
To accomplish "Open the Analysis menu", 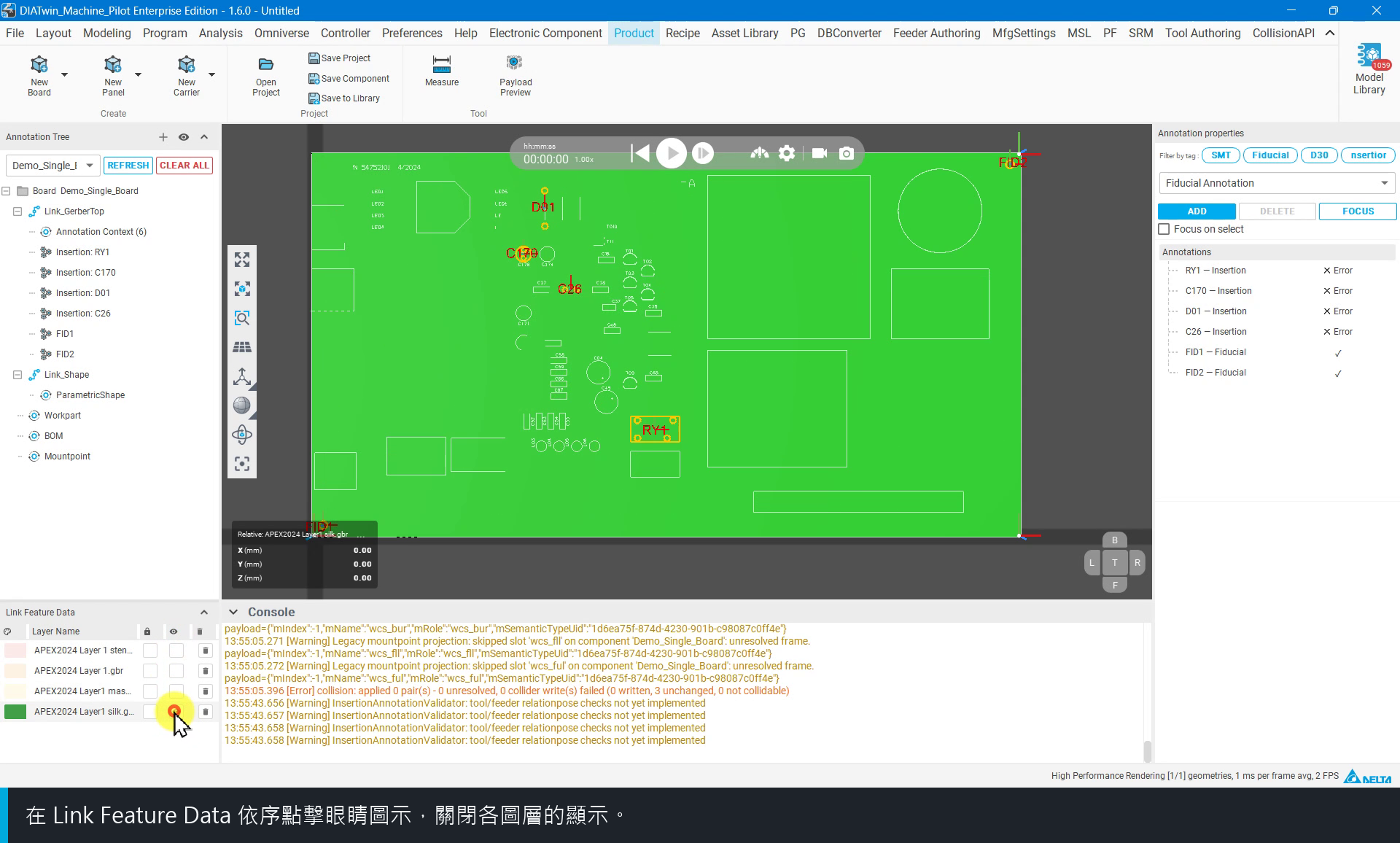I will pyautogui.click(x=221, y=34).
